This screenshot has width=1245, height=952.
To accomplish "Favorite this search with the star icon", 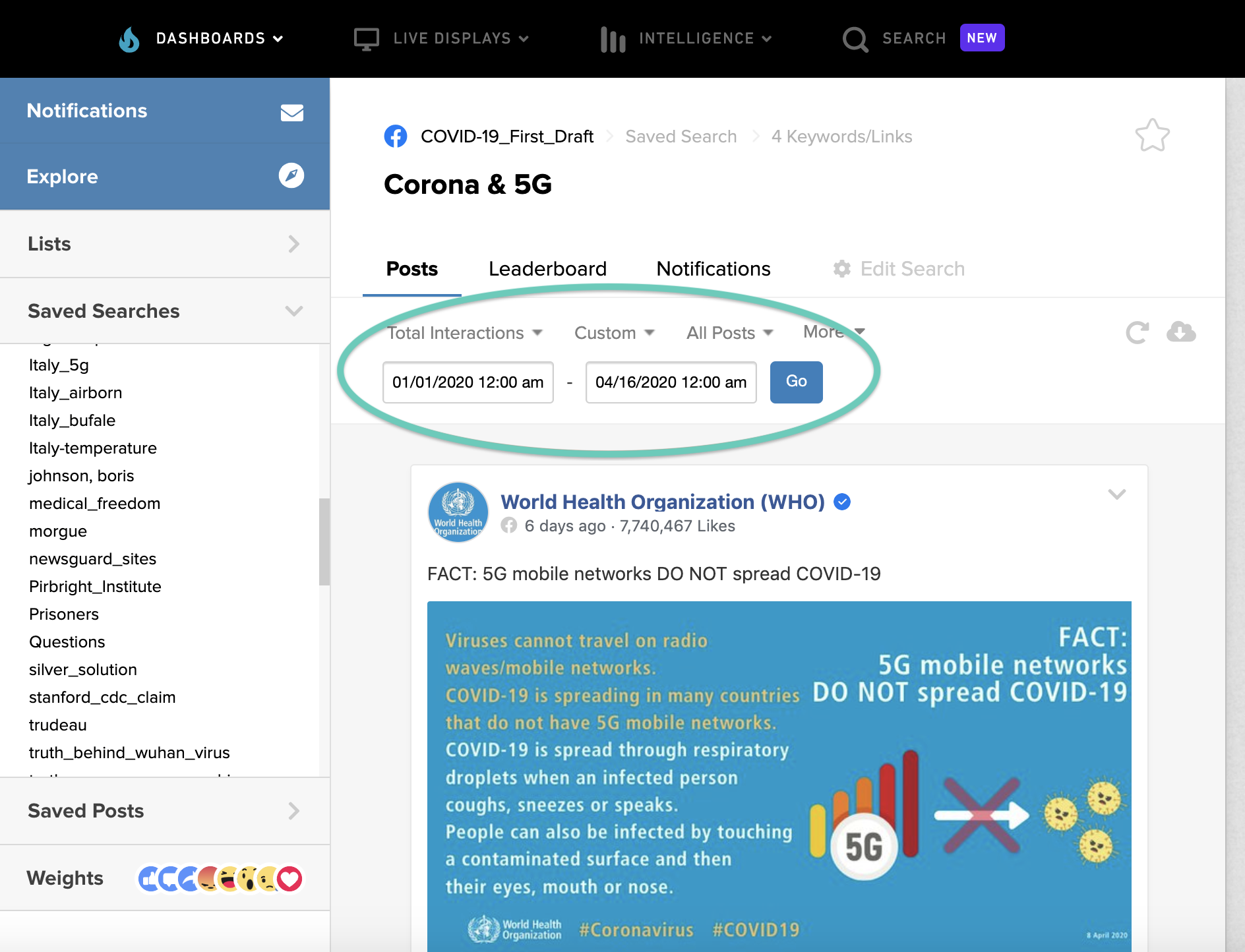I will click(1153, 136).
